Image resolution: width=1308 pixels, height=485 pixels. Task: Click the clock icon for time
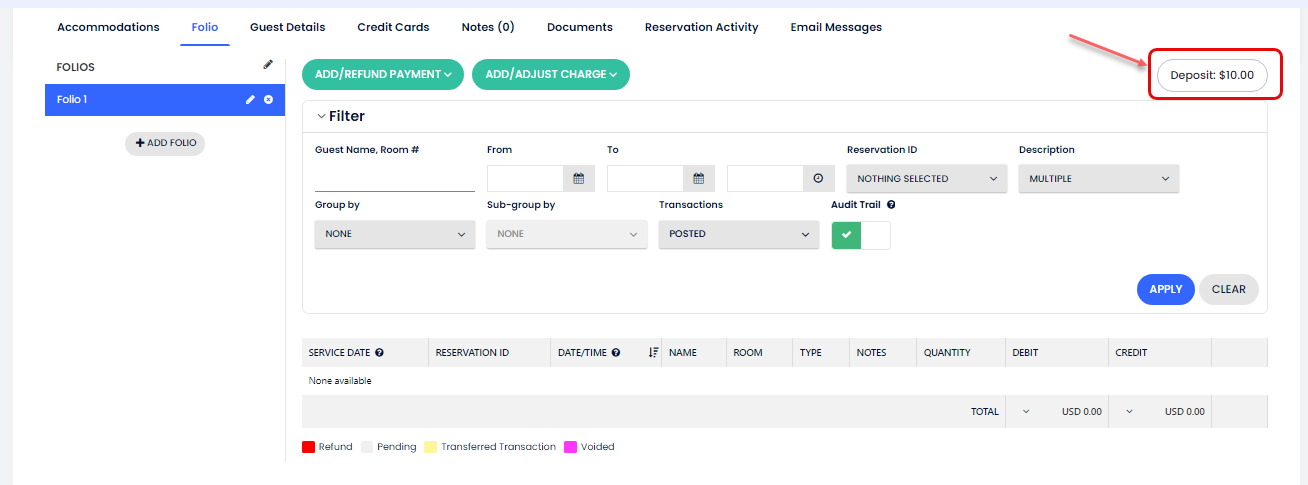click(818, 179)
